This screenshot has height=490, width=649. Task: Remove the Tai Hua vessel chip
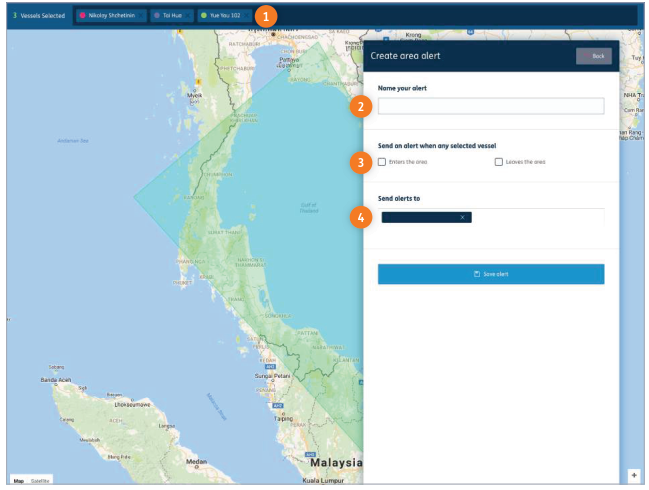(187, 16)
